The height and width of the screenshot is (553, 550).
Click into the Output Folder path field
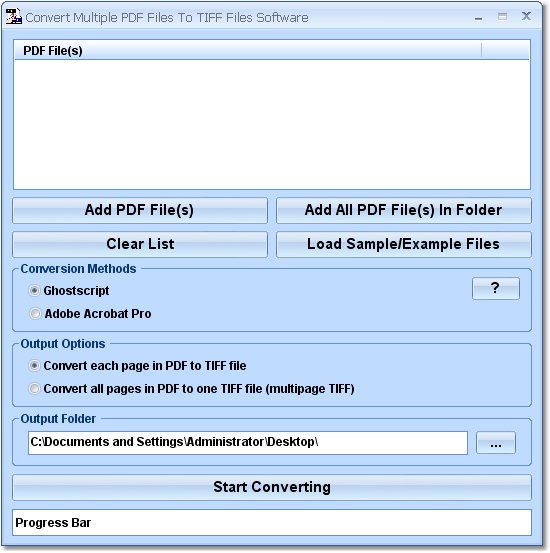coord(248,443)
